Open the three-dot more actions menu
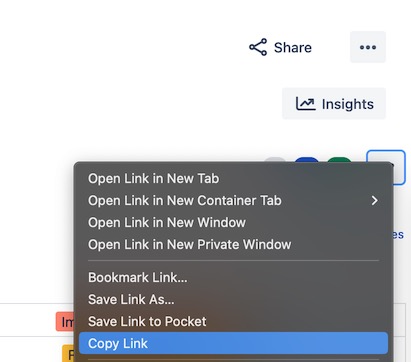 click(x=368, y=47)
